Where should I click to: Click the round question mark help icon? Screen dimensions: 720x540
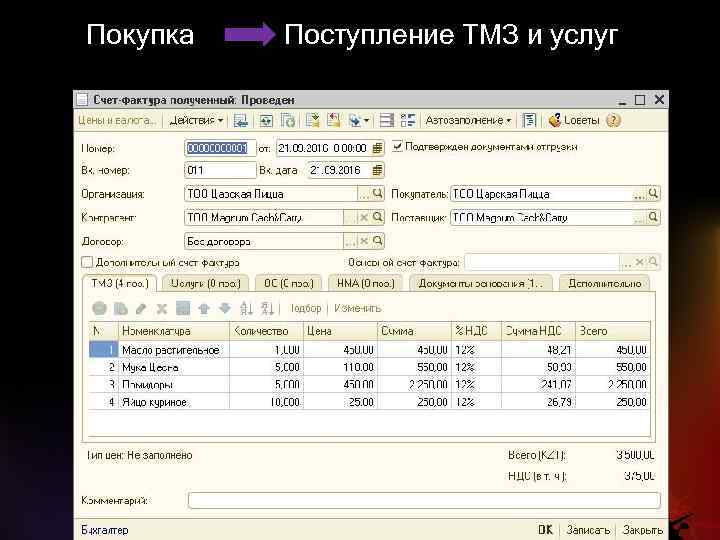click(x=613, y=120)
